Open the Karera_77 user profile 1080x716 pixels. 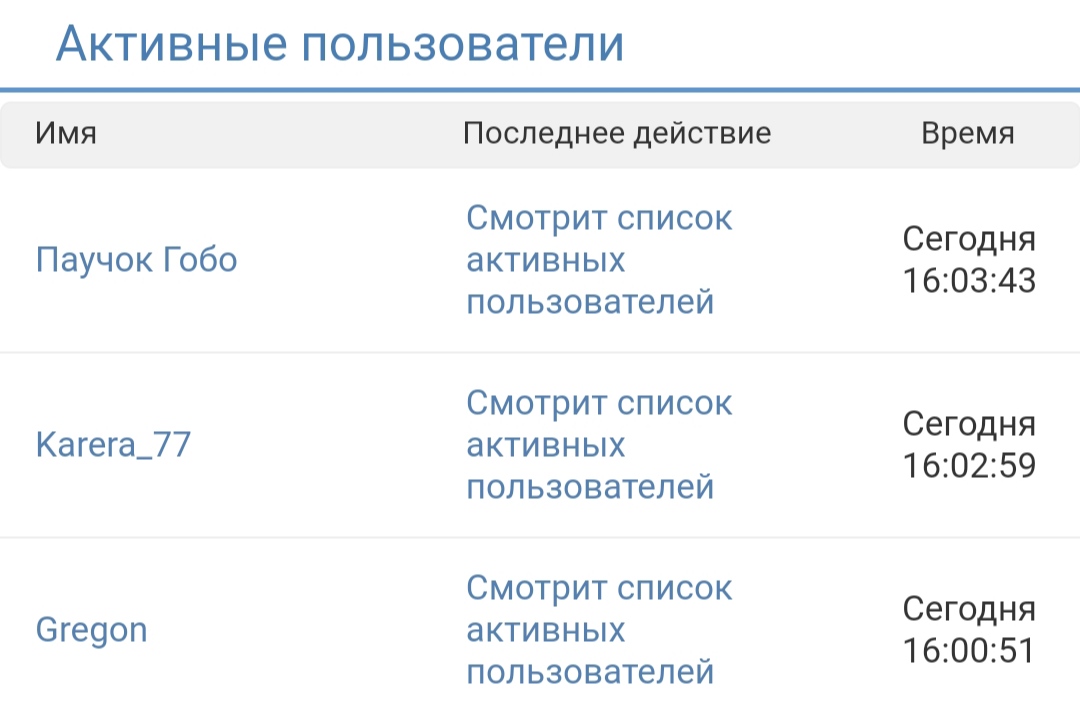click(x=113, y=445)
